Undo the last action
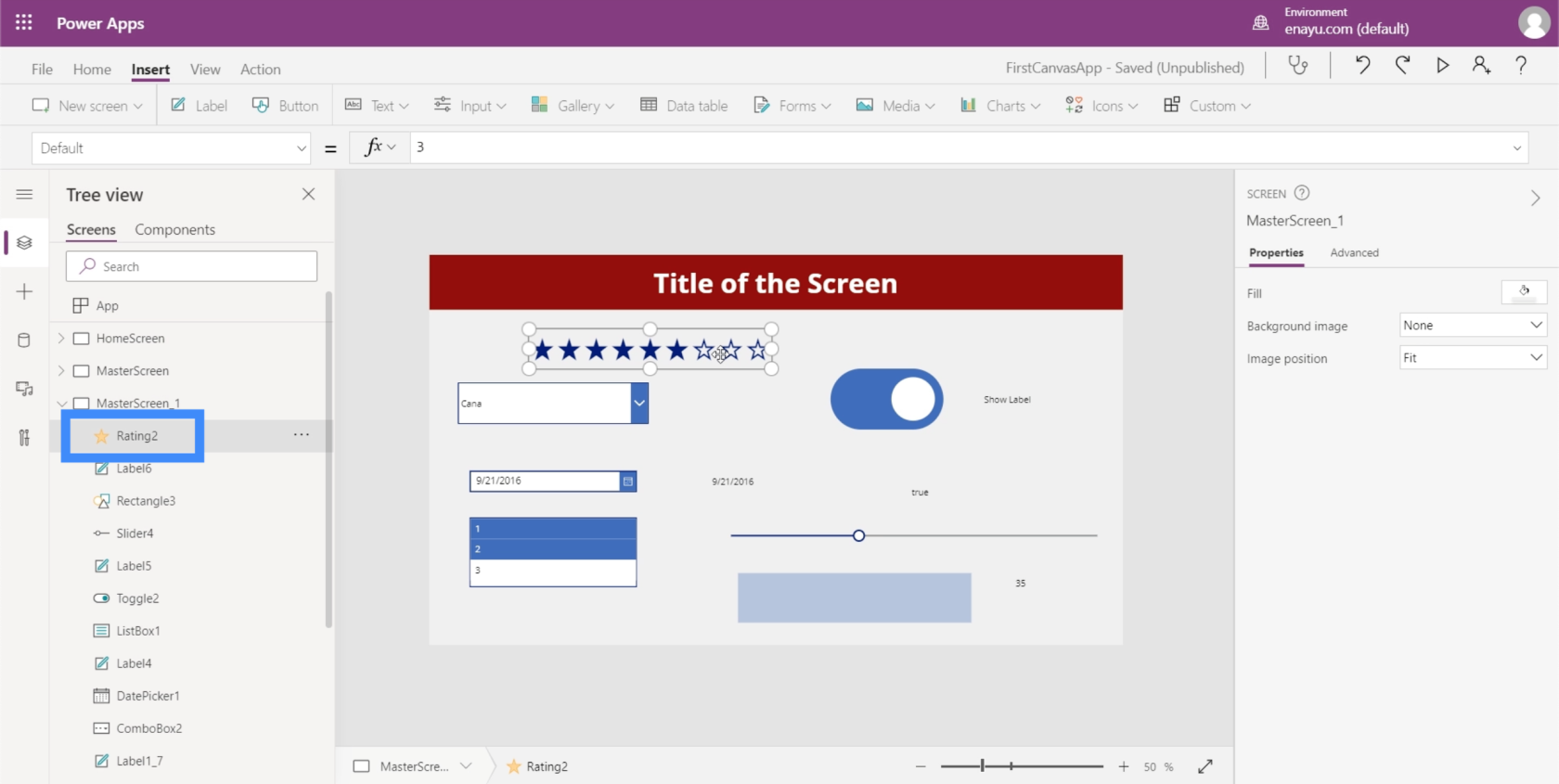1559x784 pixels. tap(1362, 65)
